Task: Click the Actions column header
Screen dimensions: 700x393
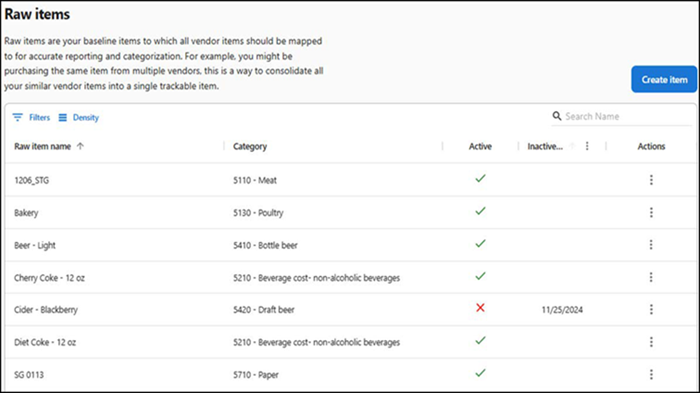Action: (651, 146)
